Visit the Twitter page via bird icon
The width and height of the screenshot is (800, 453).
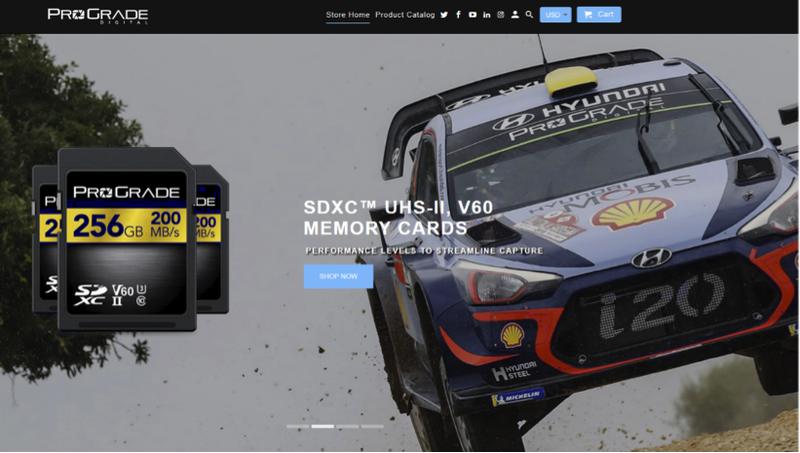(x=444, y=15)
